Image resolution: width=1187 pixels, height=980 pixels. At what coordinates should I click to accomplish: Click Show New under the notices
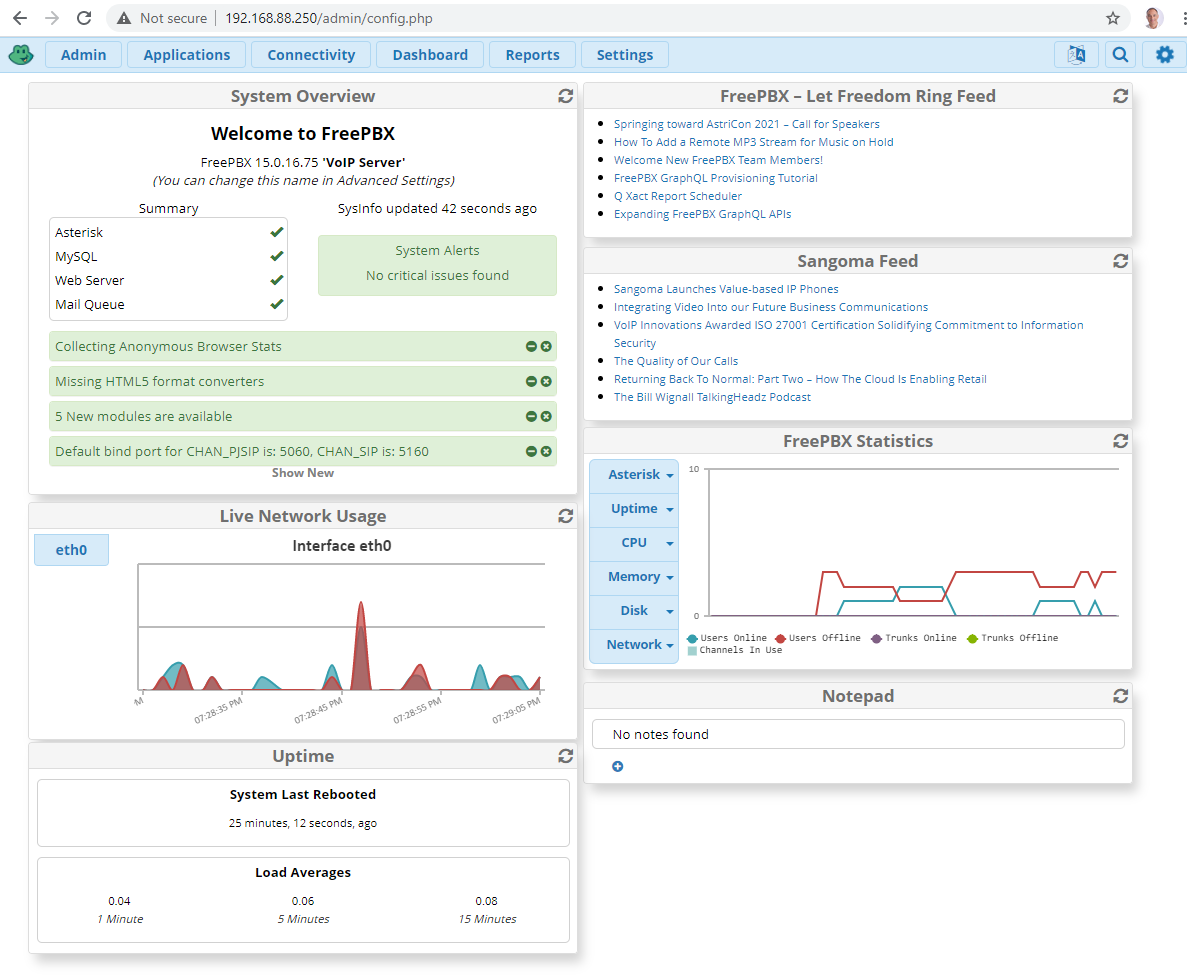tap(303, 473)
